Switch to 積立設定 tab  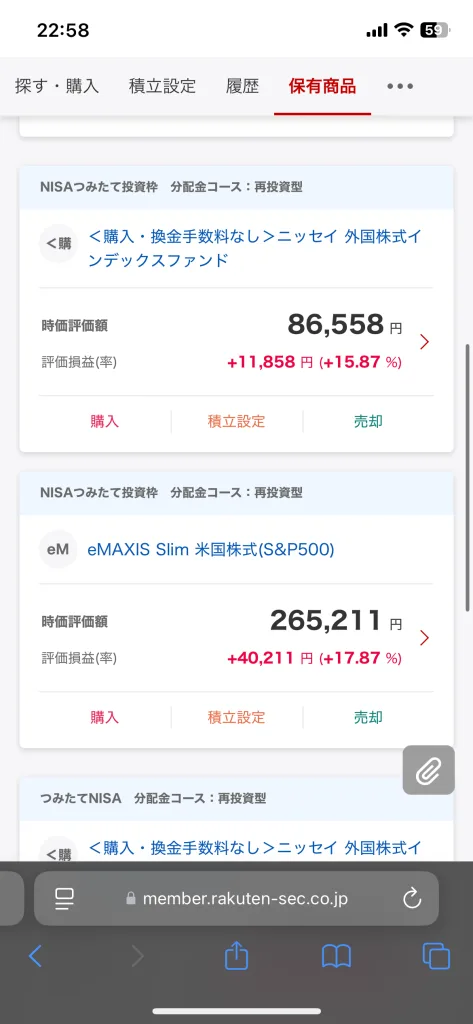pyautogui.click(x=162, y=86)
